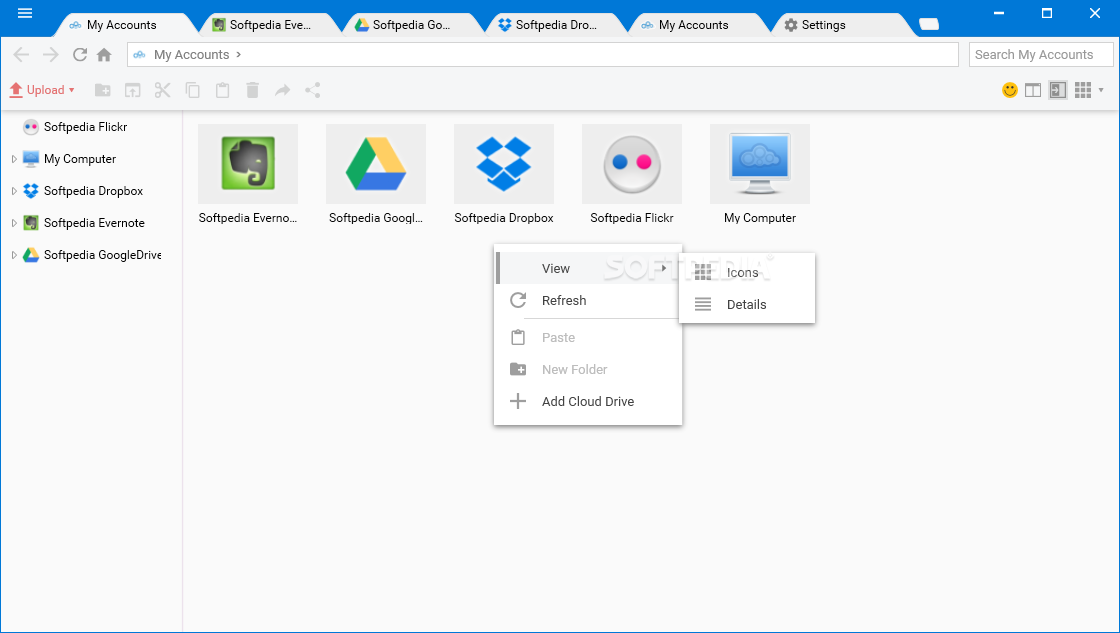Click the Delete trash icon
Screen dimensions: 1120x633
(252, 90)
